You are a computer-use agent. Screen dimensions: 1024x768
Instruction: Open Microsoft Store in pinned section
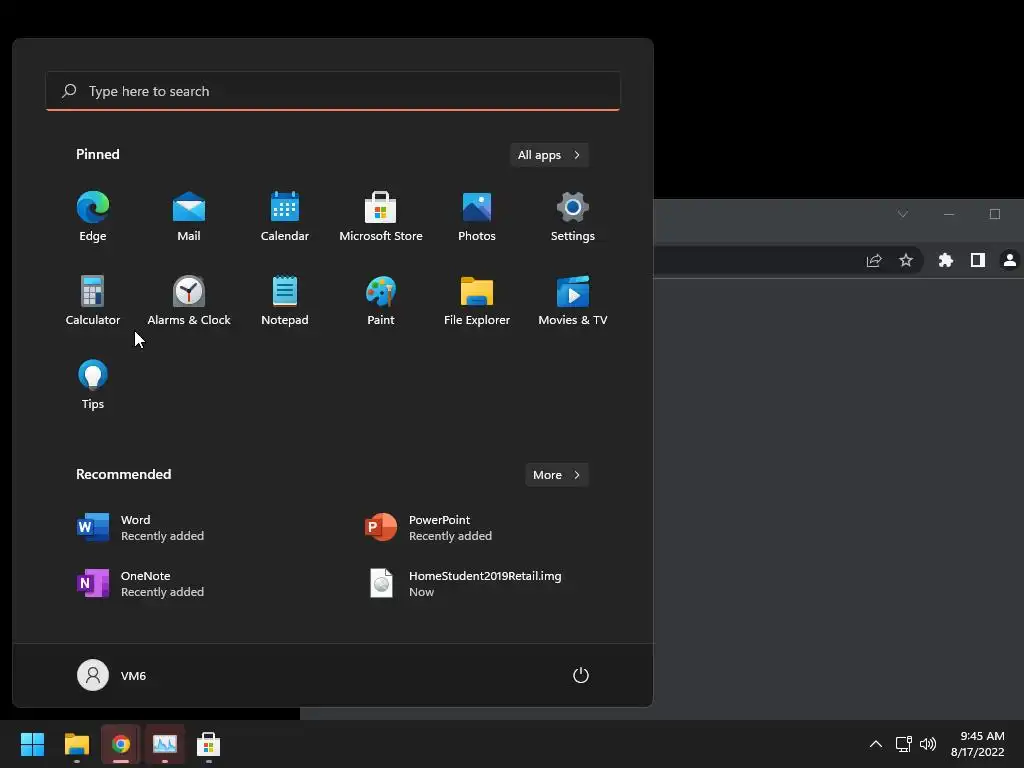click(381, 217)
